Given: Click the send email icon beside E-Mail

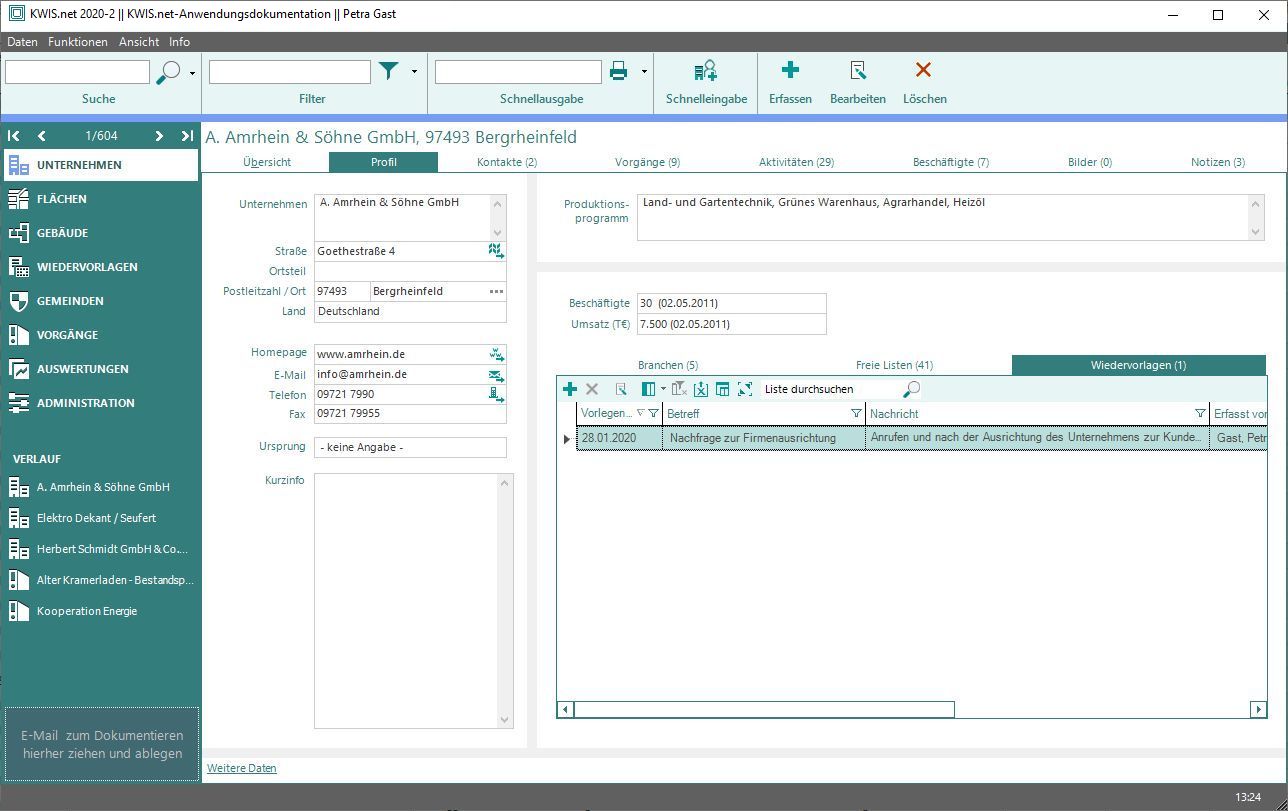Looking at the screenshot, I should tap(496, 374).
